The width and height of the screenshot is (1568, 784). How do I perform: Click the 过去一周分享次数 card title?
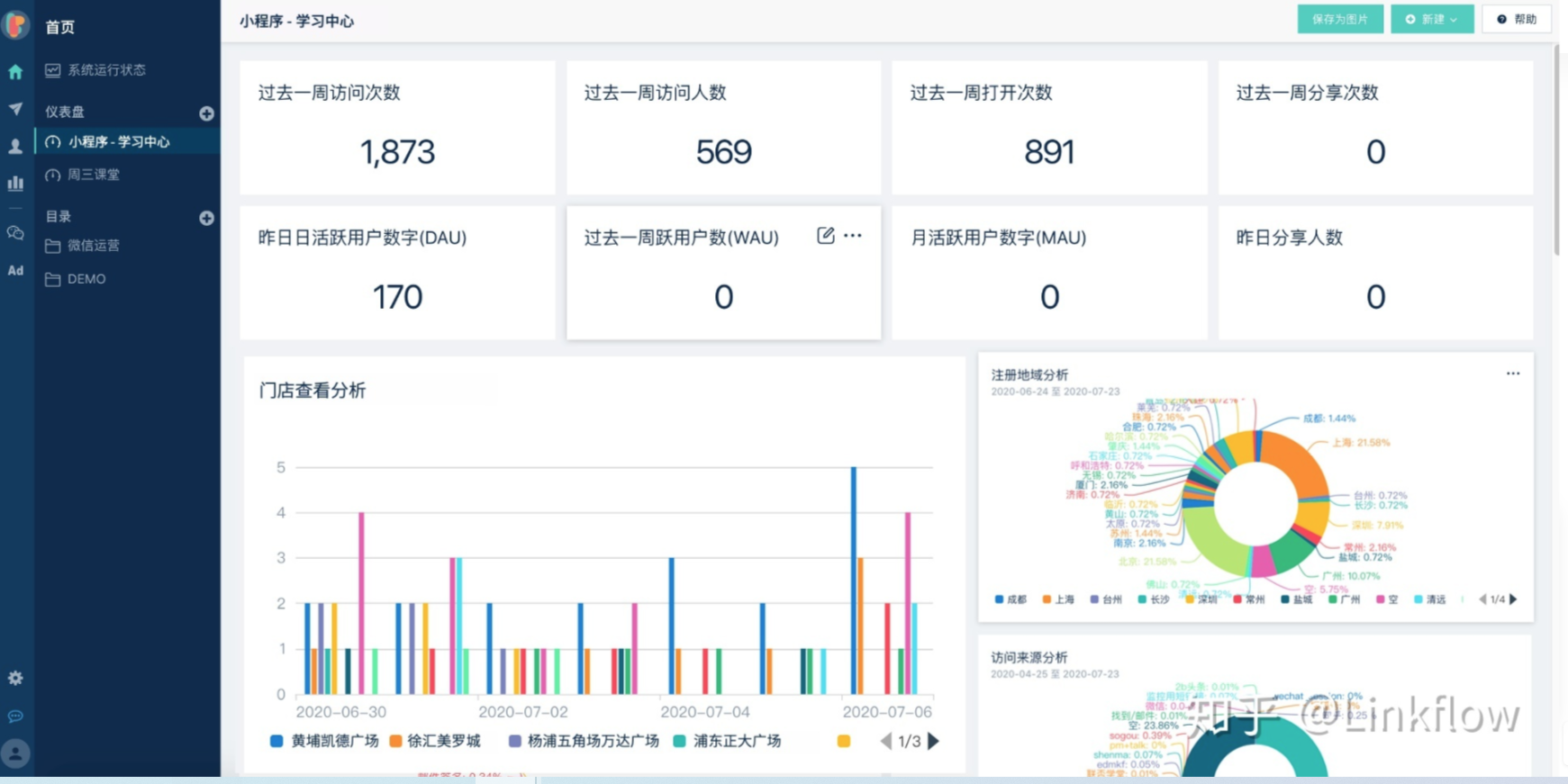1307,93
